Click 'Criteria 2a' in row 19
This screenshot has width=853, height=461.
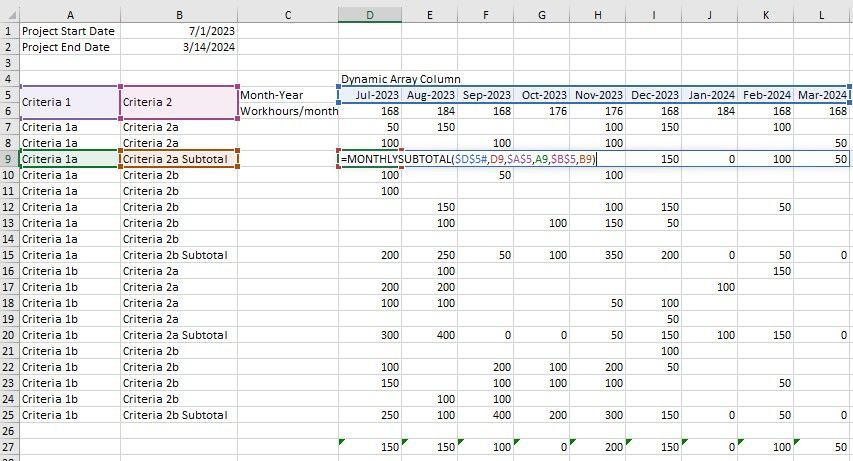(179, 319)
